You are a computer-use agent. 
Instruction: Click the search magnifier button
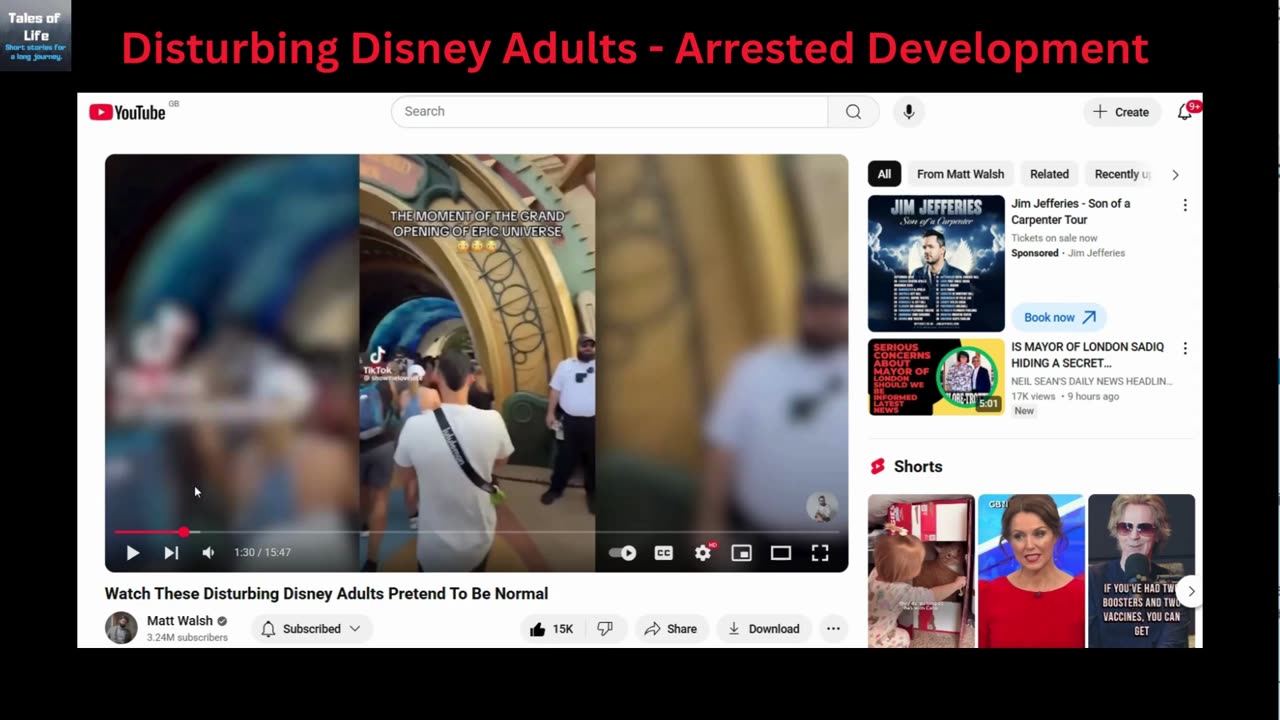[853, 112]
